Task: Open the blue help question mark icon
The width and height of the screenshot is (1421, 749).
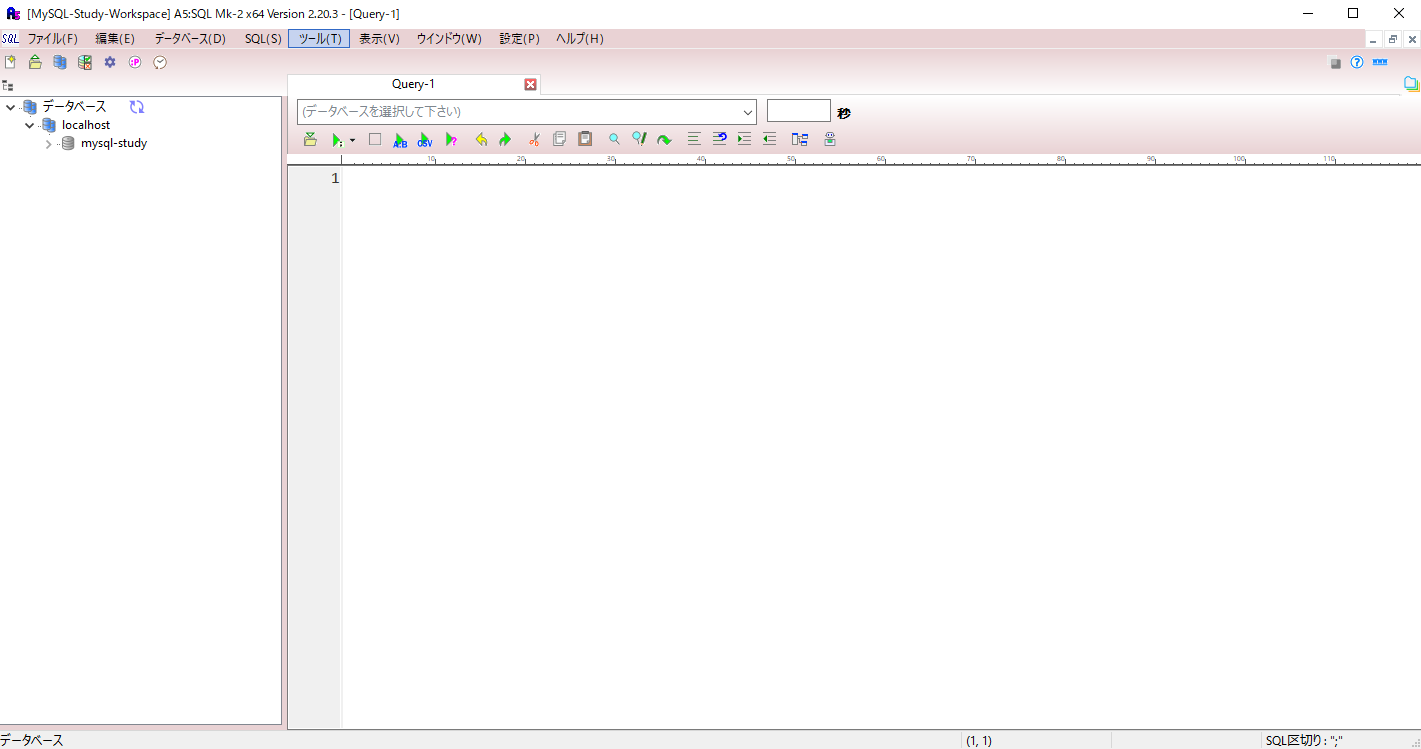Action: tap(1357, 62)
